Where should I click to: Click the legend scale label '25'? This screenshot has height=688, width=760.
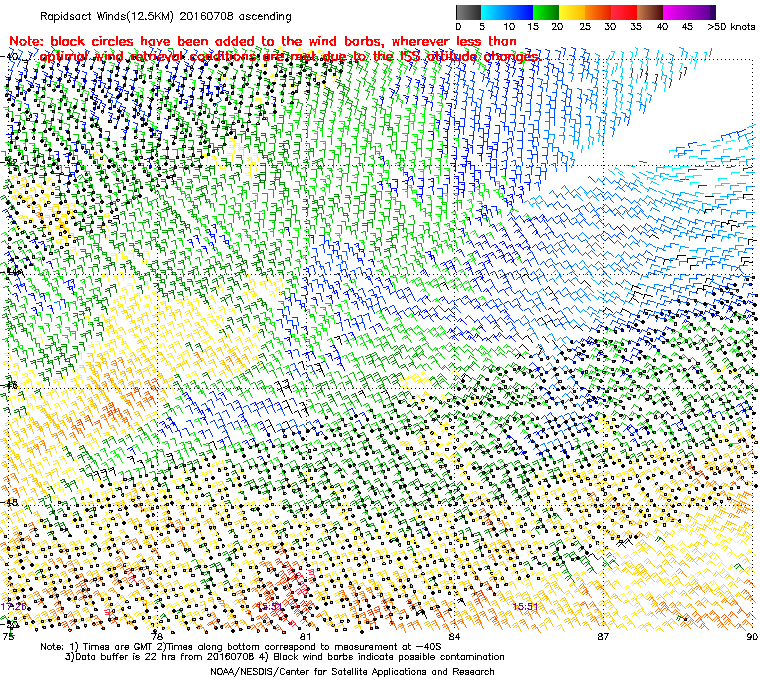click(585, 27)
